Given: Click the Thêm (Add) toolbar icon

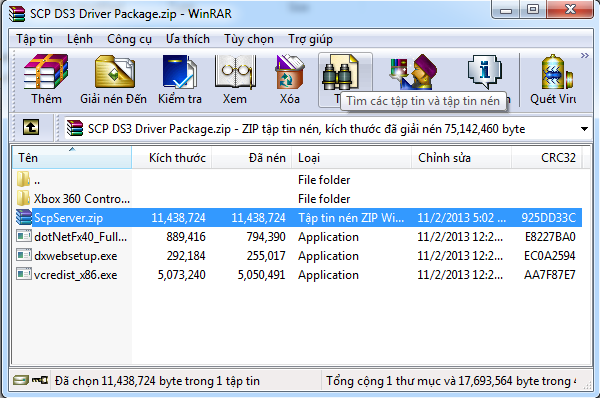Looking at the screenshot, I should pos(46,72).
